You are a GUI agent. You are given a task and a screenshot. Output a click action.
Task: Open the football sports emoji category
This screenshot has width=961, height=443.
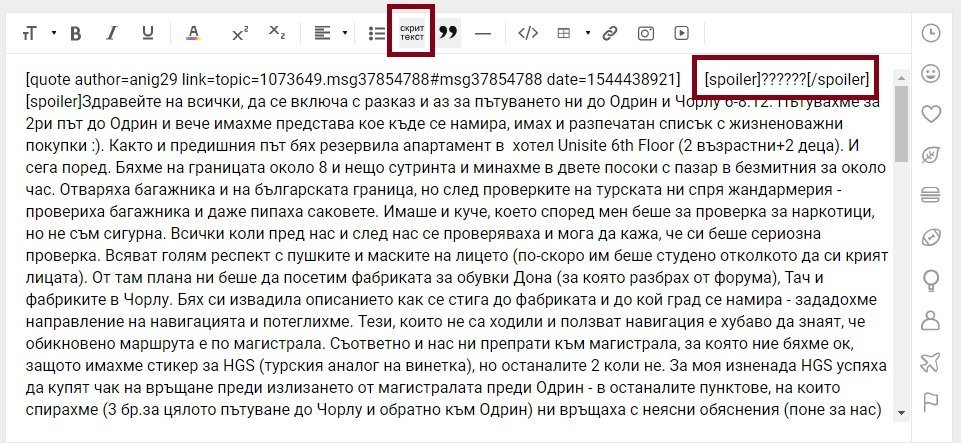pyautogui.click(x=931, y=237)
